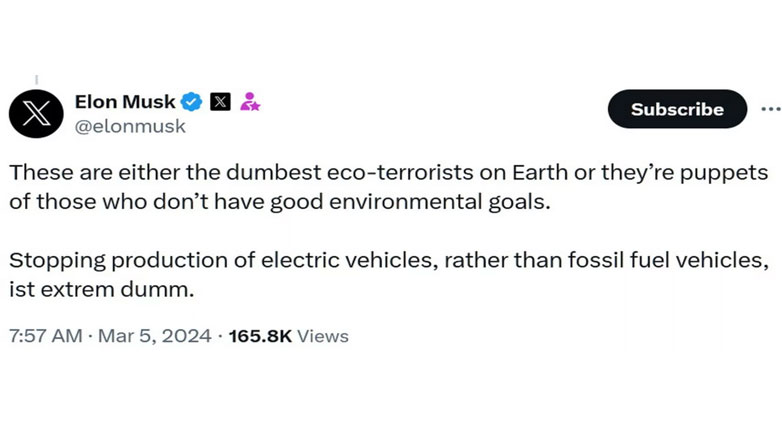
Task: Click the word Views beside the count
Action: pyautogui.click(x=323, y=336)
